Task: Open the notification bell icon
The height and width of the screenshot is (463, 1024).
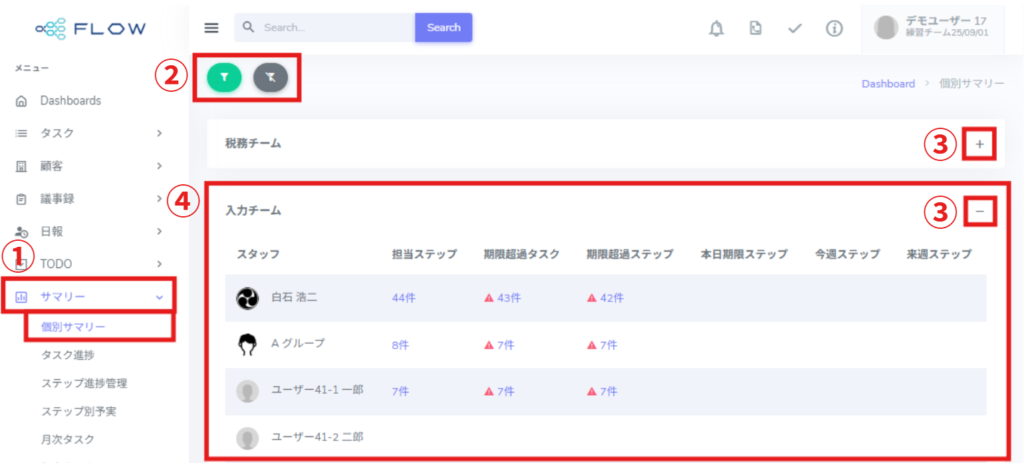Action: 716,28
